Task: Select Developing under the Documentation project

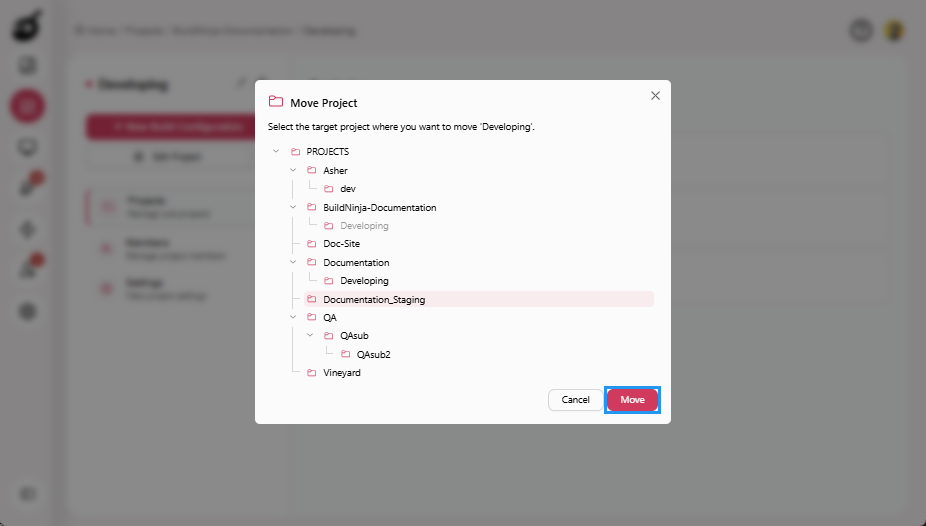Action: [x=364, y=281]
